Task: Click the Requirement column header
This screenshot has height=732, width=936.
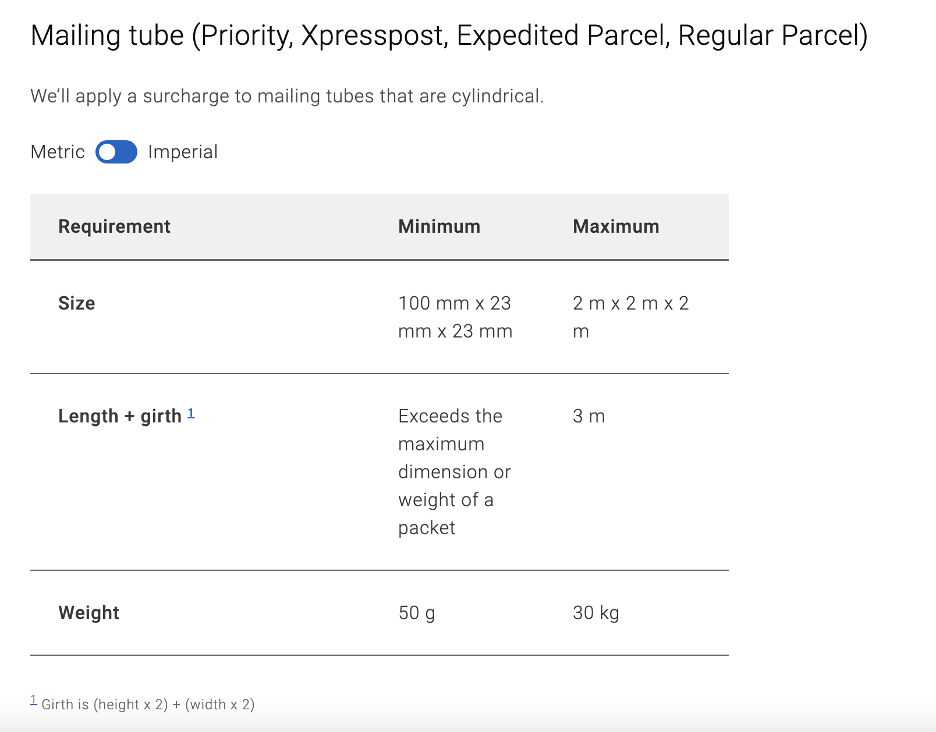Action: (114, 227)
